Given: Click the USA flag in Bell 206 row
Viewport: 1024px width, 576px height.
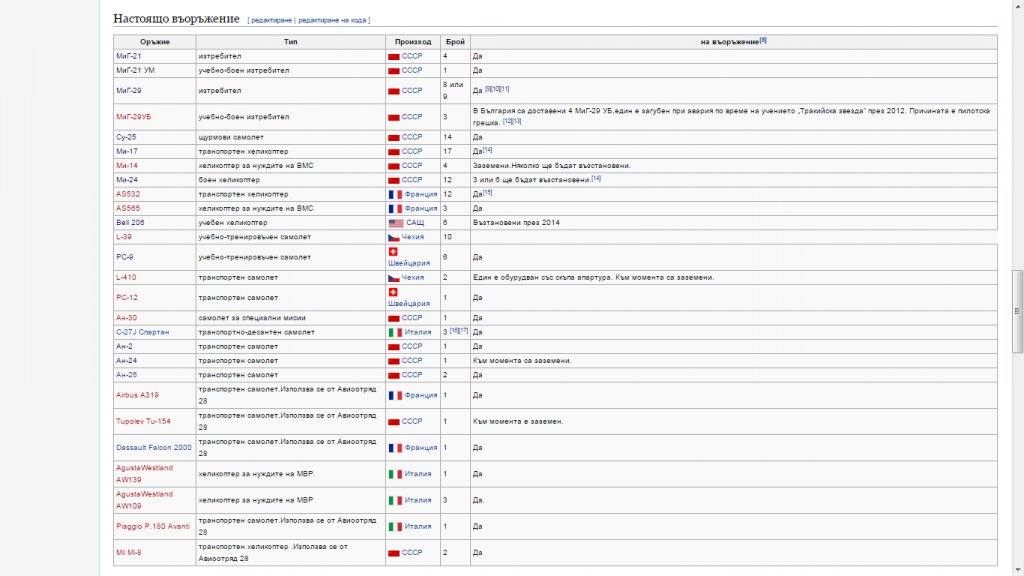Looking at the screenshot, I should point(396,222).
